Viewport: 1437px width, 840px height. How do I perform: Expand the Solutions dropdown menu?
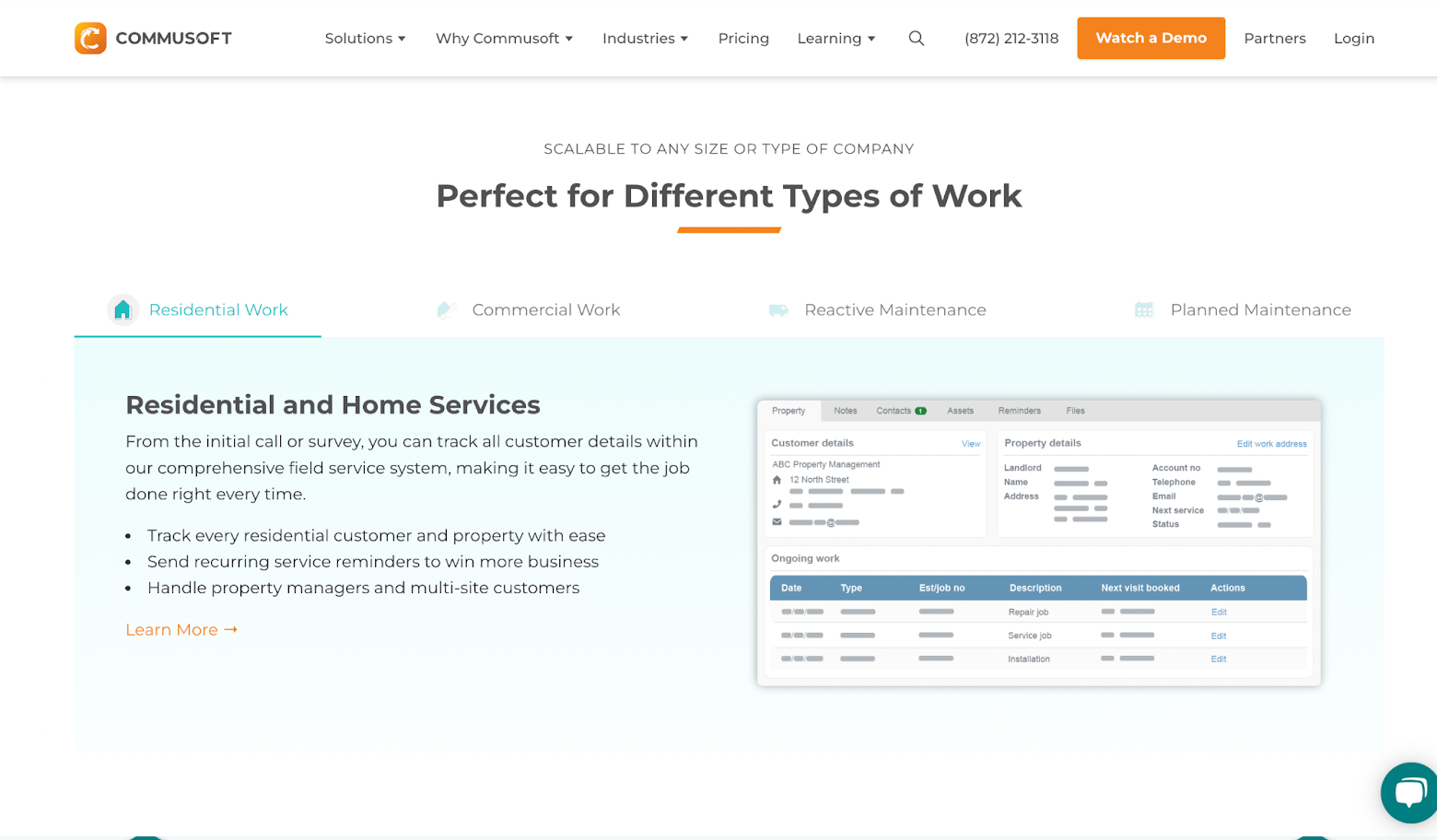pos(365,38)
